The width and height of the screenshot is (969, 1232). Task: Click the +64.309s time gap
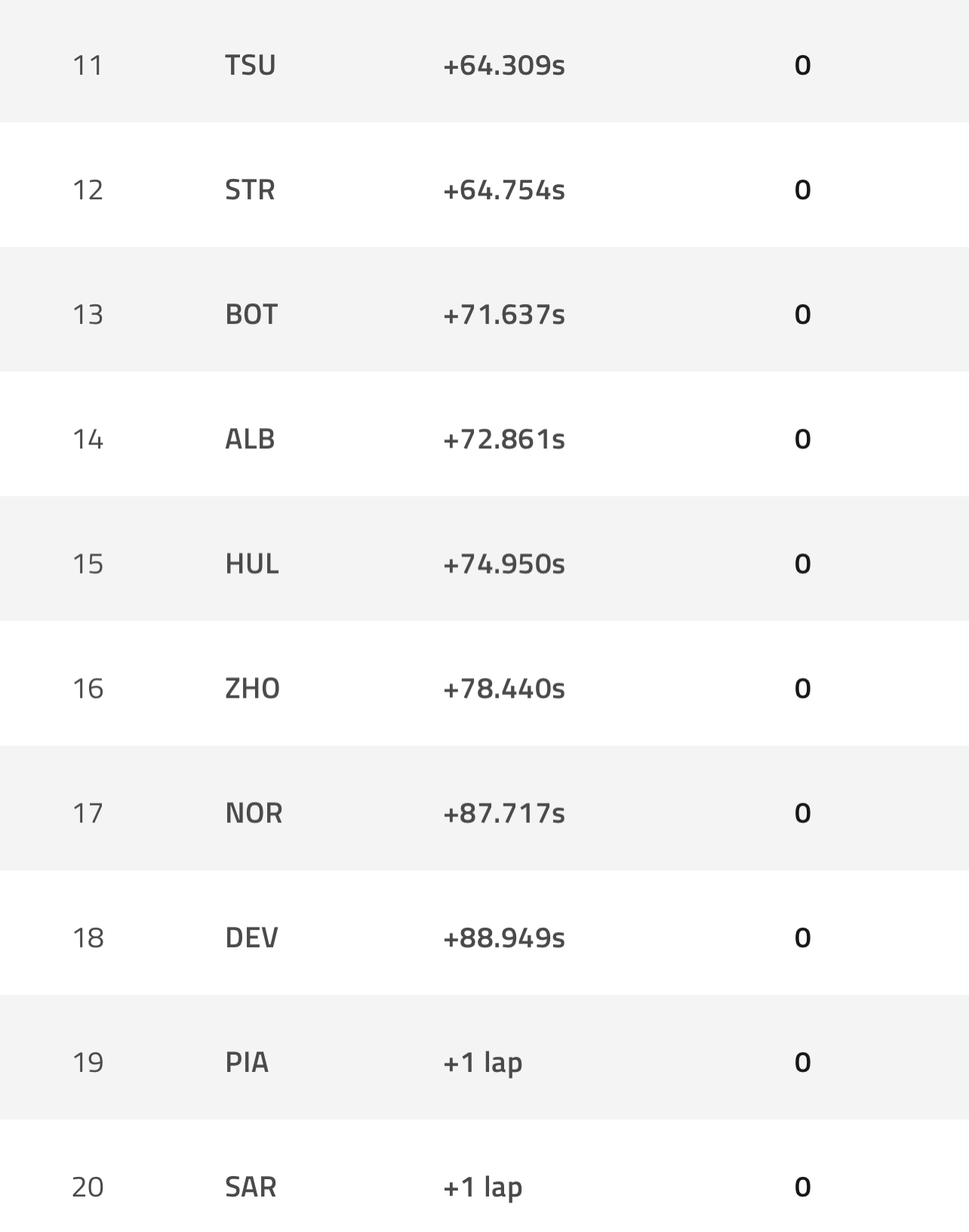[x=504, y=66]
